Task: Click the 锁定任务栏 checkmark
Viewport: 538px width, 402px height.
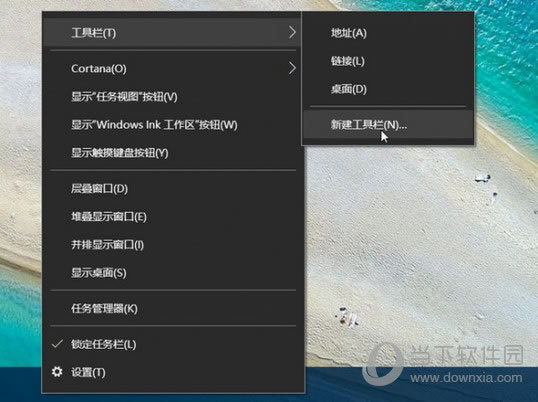Action: pyautogui.click(x=57, y=344)
